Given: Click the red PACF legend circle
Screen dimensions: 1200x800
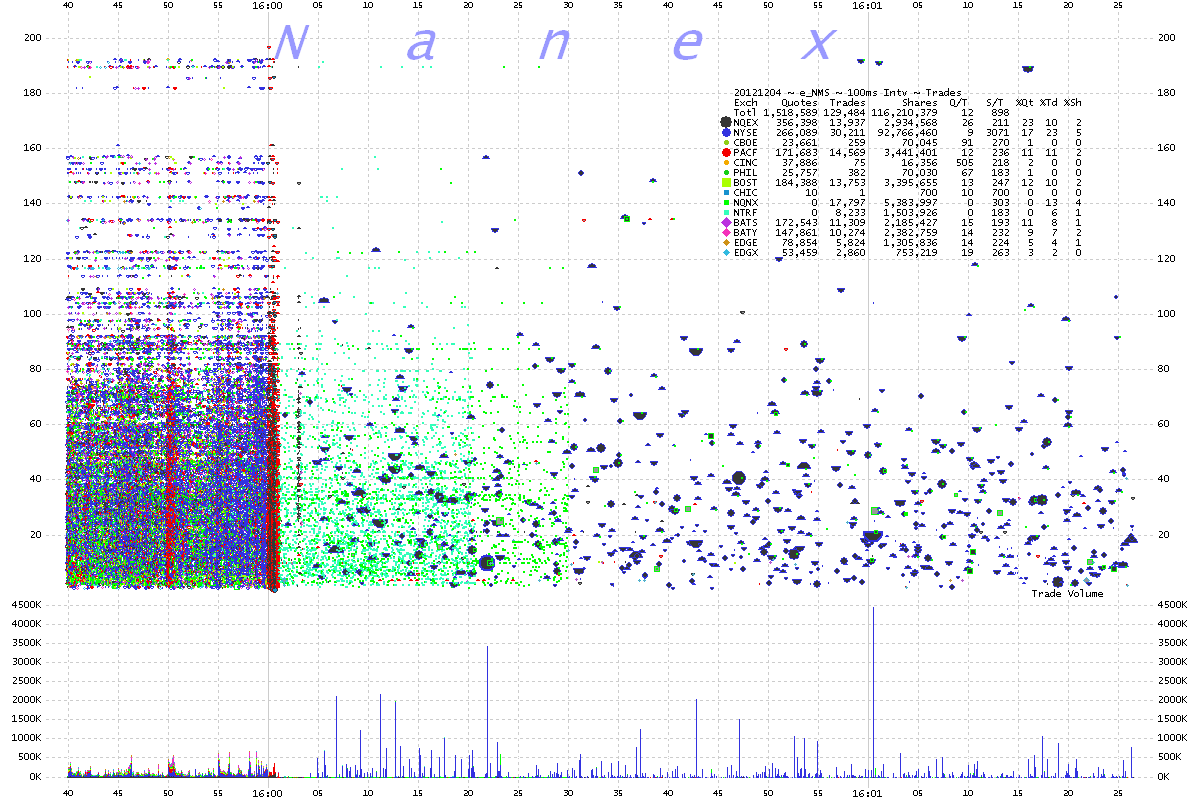Looking at the screenshot, I should (x=725, y=152).
